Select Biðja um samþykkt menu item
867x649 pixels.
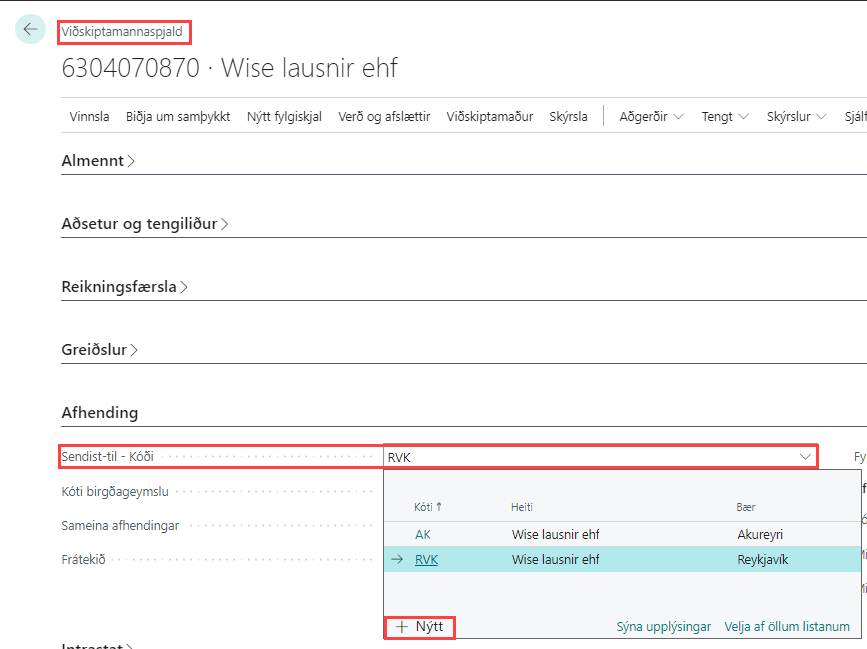point(178,116)
